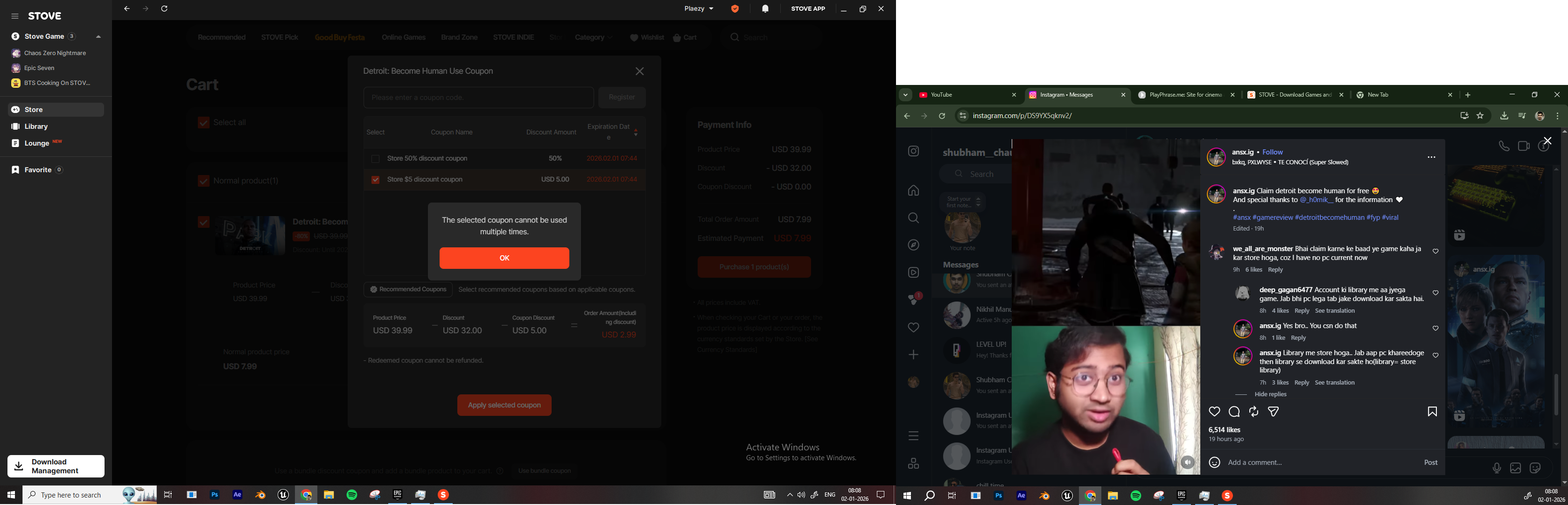This screenshot has width=1568, height=505.
Task: Check the Store 50% discount coupon checkbox
Action: (376, 159)
